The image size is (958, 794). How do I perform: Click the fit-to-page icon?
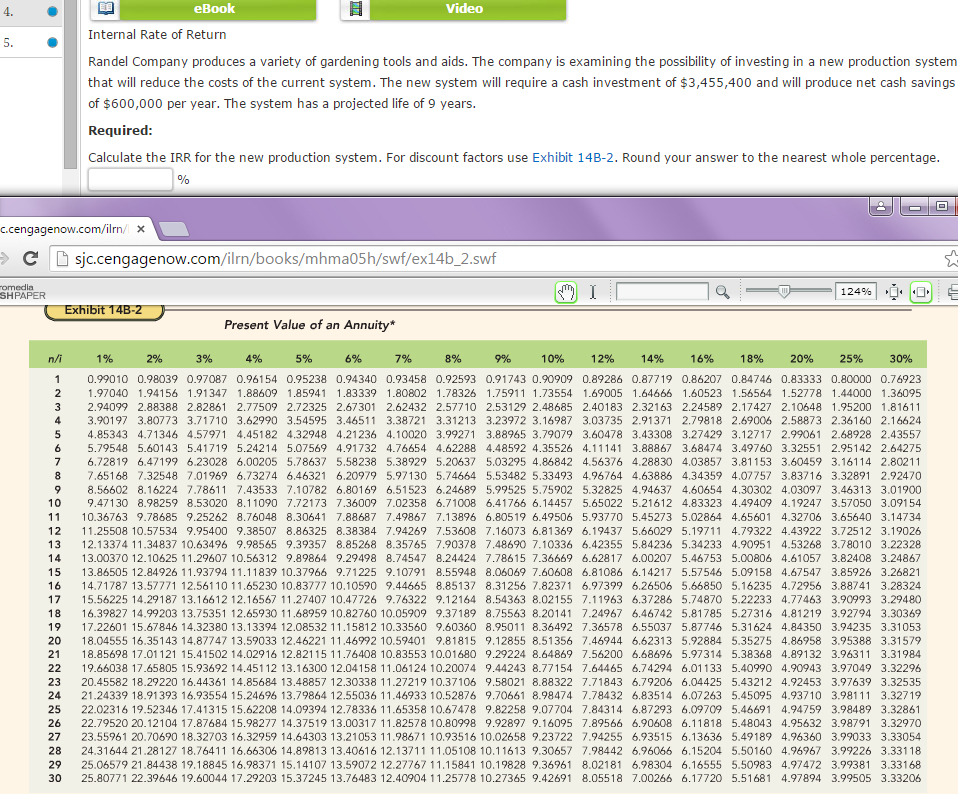pyautogui.click(x=894, y=292)
